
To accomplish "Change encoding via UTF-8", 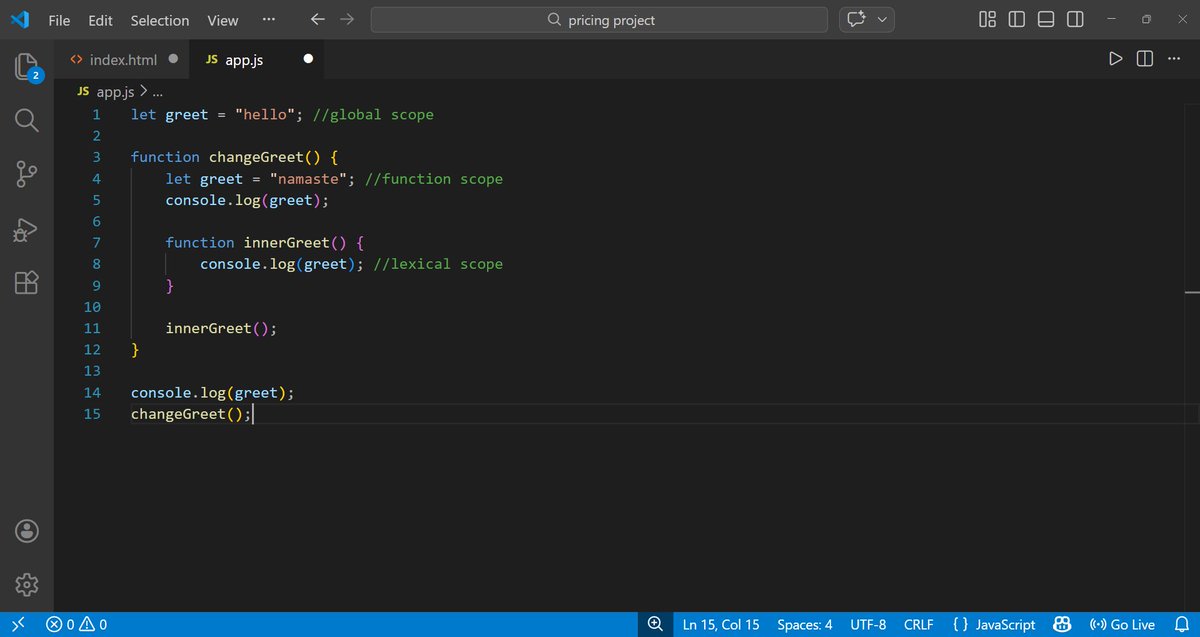I will pos(868,624).
